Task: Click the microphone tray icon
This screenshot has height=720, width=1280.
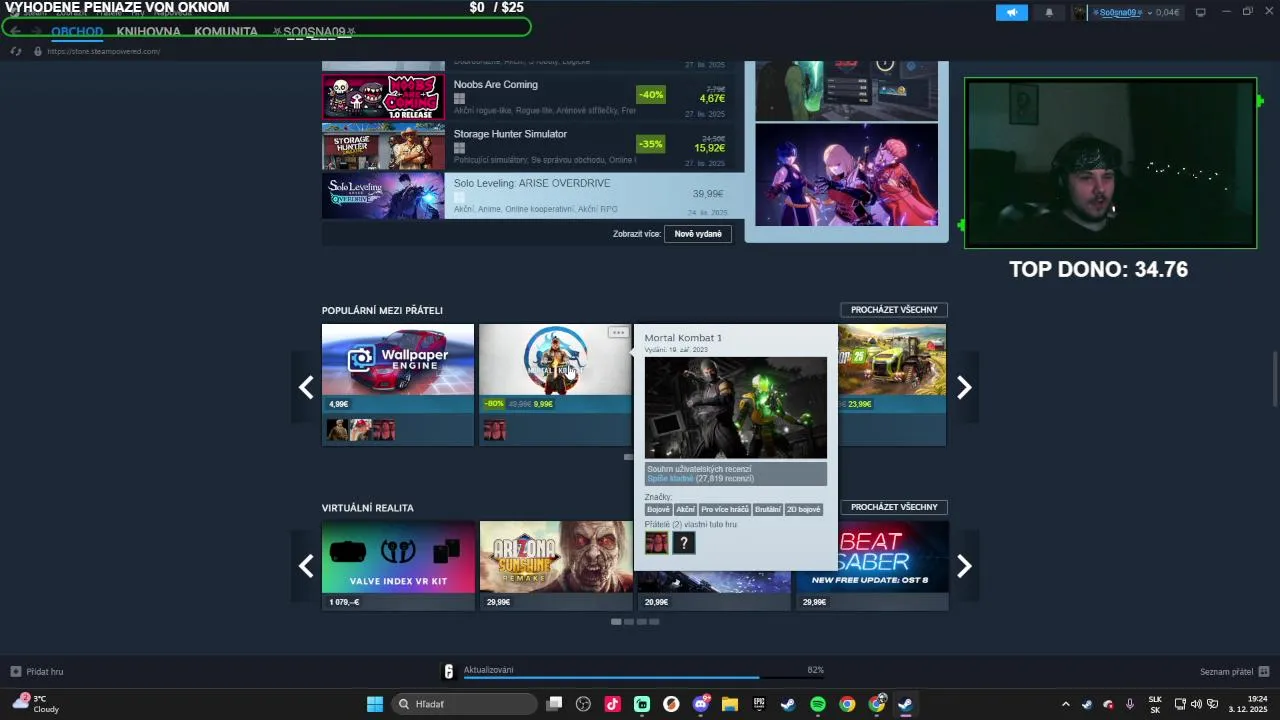Action: 1130,704
